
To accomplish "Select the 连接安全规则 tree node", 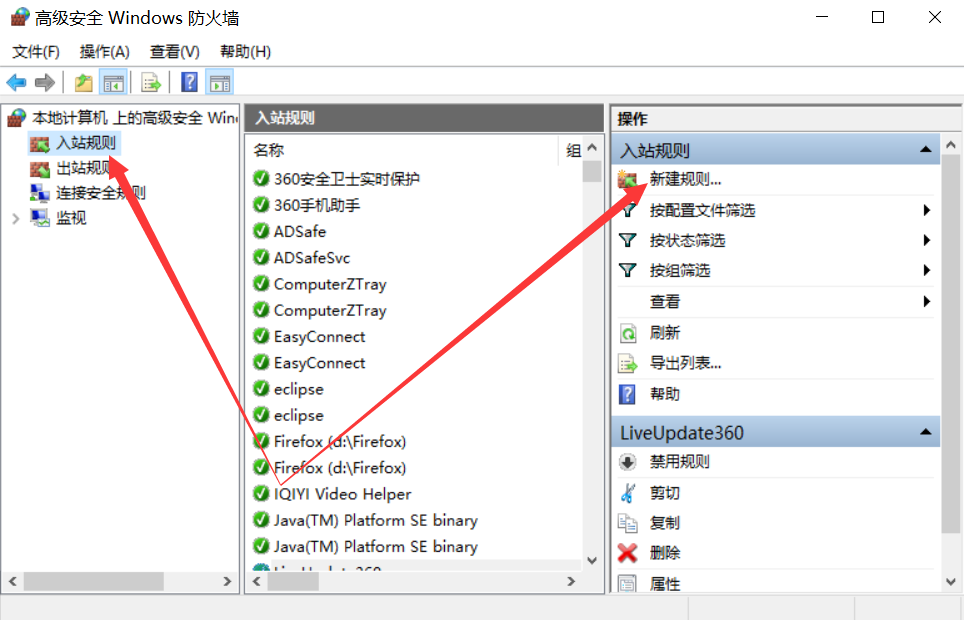I will [101, 193].
